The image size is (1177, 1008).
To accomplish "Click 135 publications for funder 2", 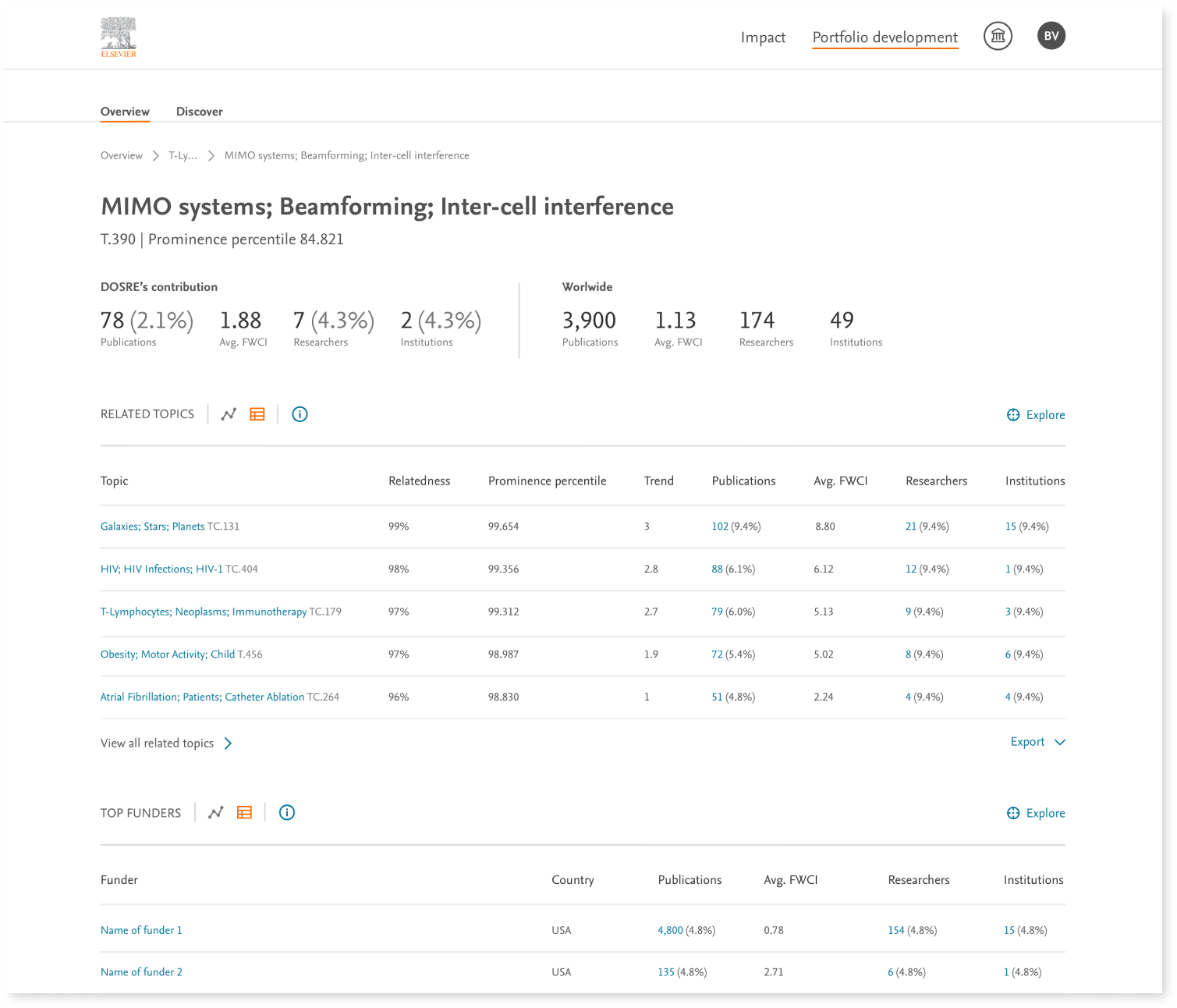I will point(666,972).
